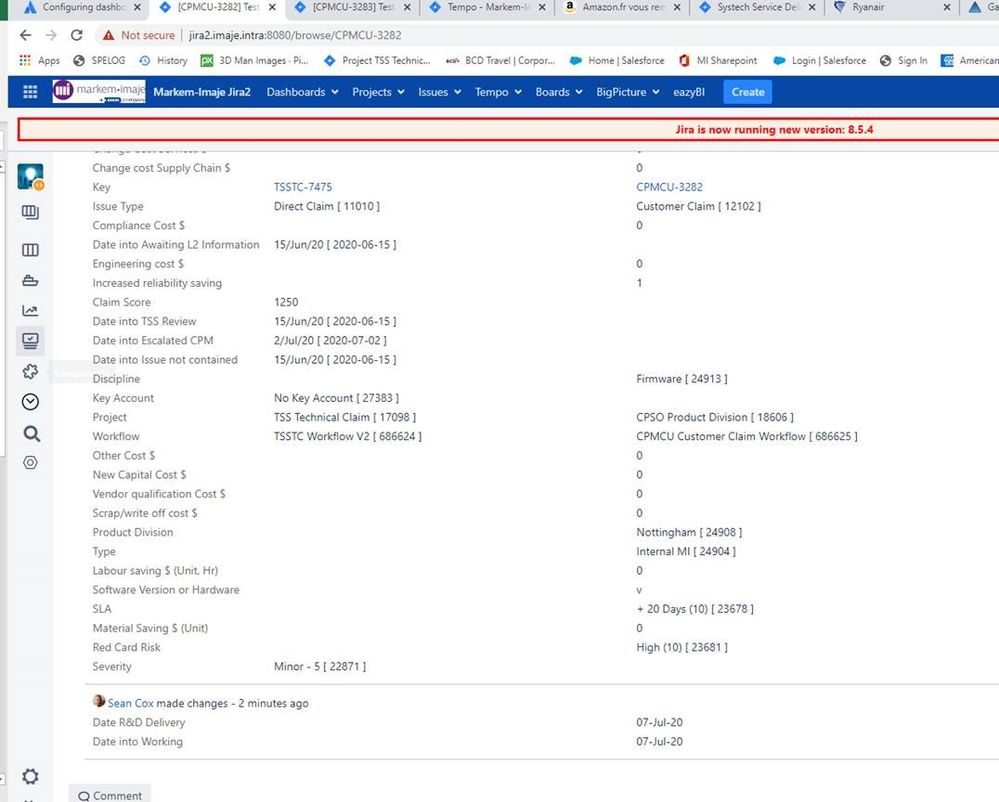Viewport: 999px width, 802px height.
Task: Select 'High (10) [ 23681 ]' value
Action: 682,647
